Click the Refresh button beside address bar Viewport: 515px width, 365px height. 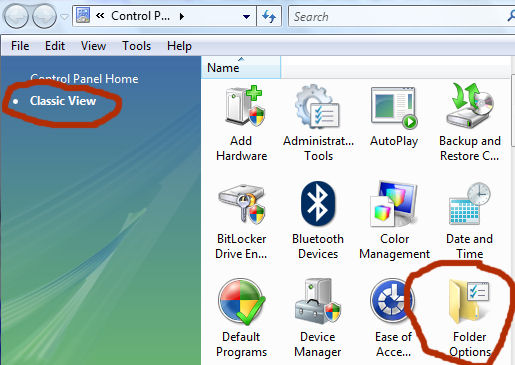[x=269, y=16]
